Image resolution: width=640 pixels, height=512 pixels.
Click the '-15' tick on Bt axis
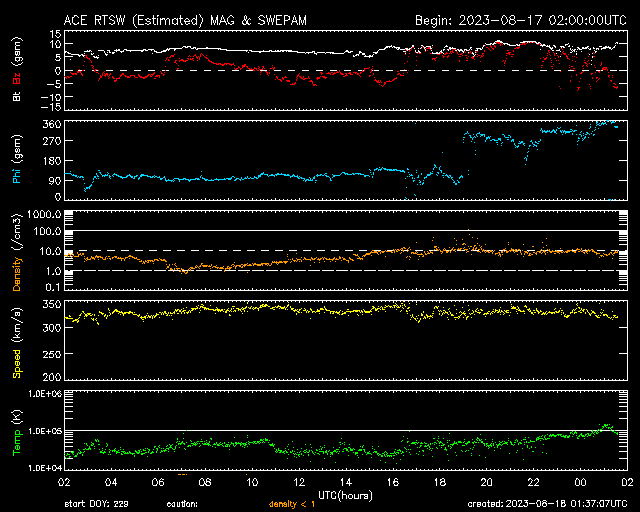coord(51,107)
